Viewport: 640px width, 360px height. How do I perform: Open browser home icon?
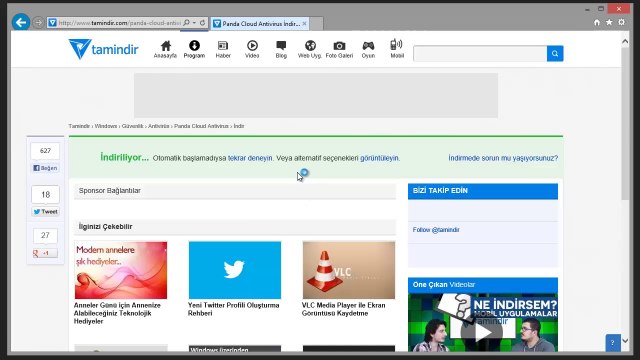(x=597, y=22)
